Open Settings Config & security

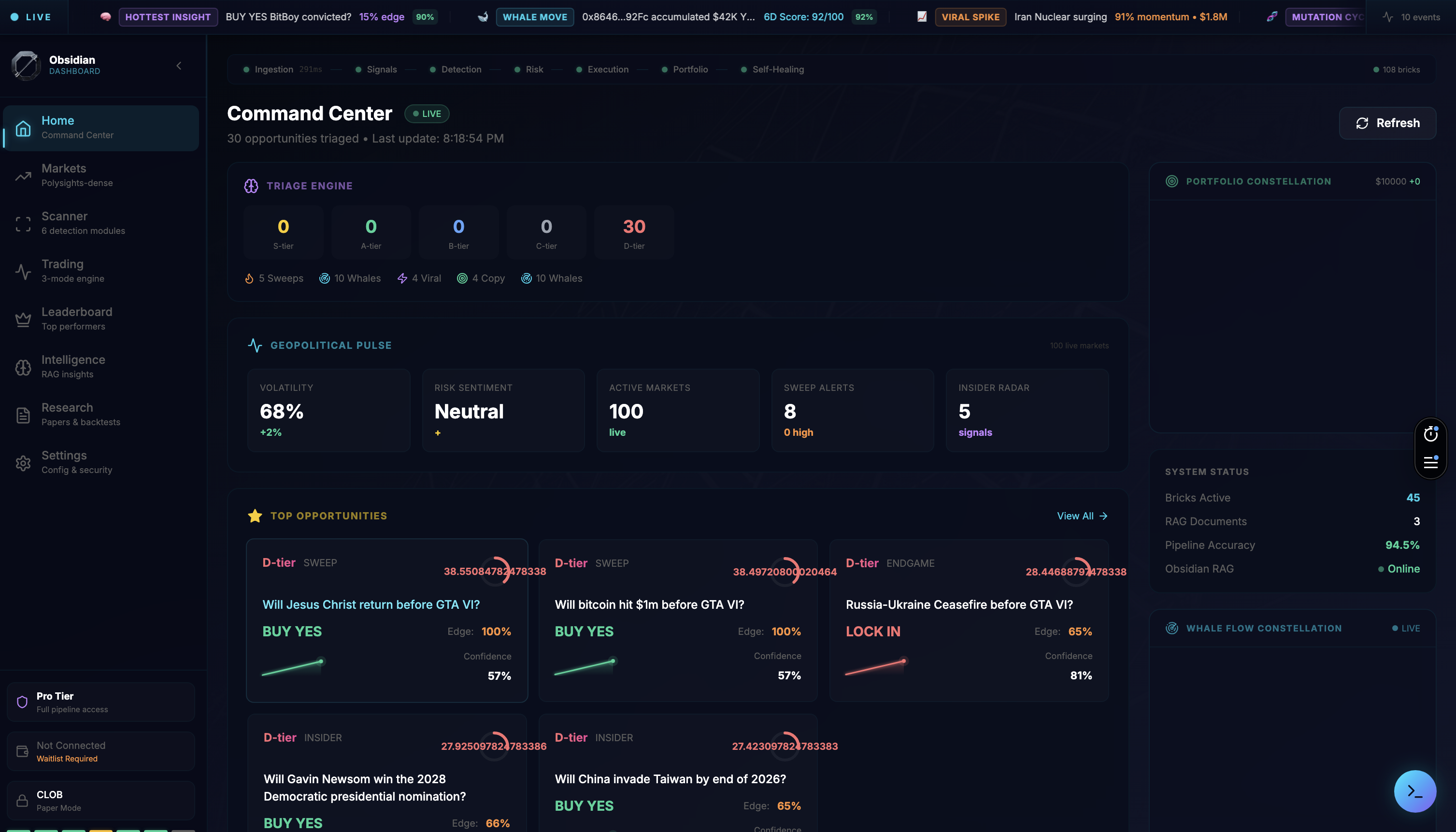[23, 463]
